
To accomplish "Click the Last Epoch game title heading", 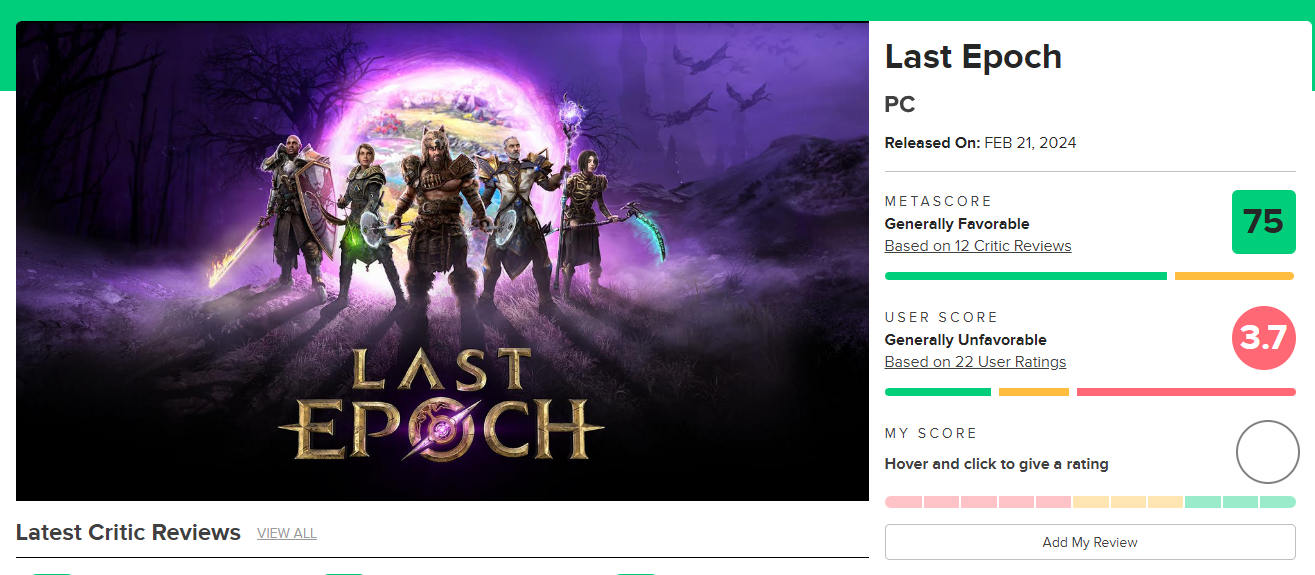I will 973,57.
